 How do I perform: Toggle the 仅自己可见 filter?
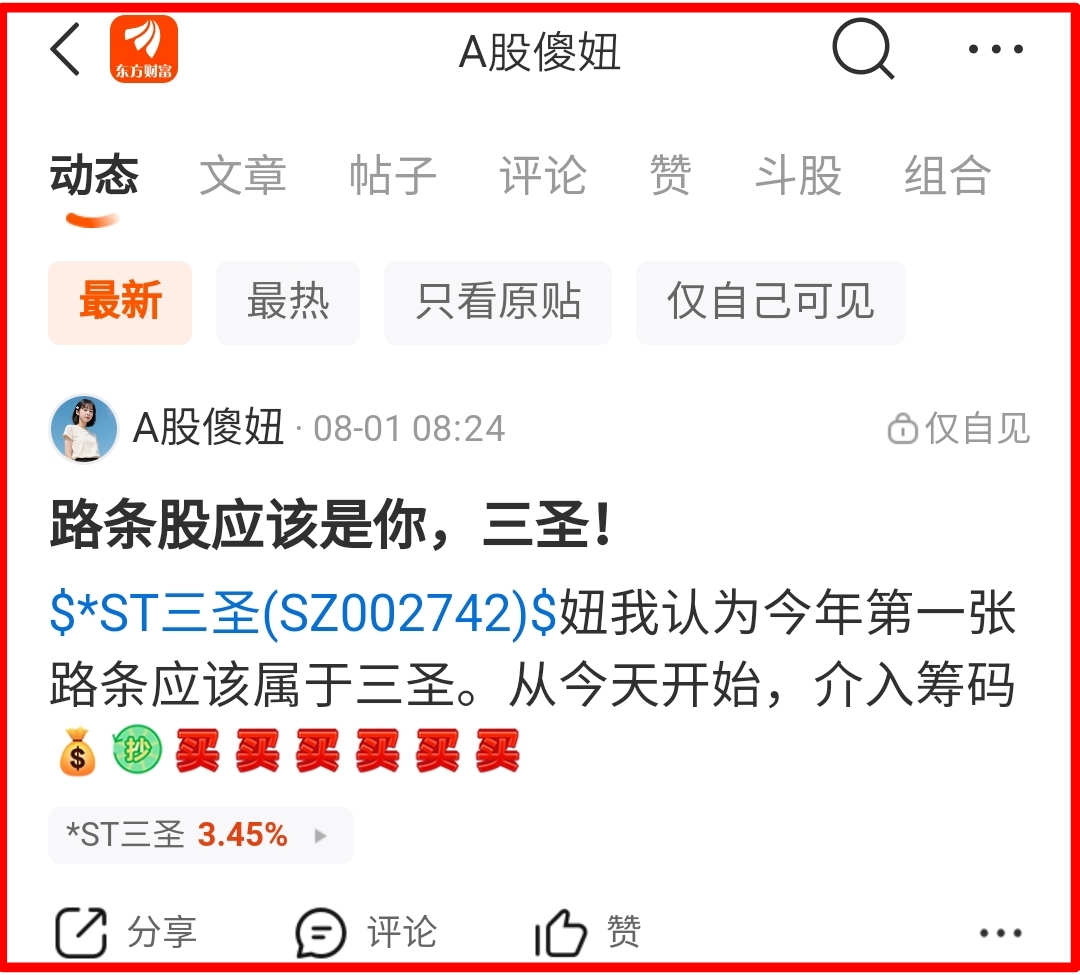[771, 302]
